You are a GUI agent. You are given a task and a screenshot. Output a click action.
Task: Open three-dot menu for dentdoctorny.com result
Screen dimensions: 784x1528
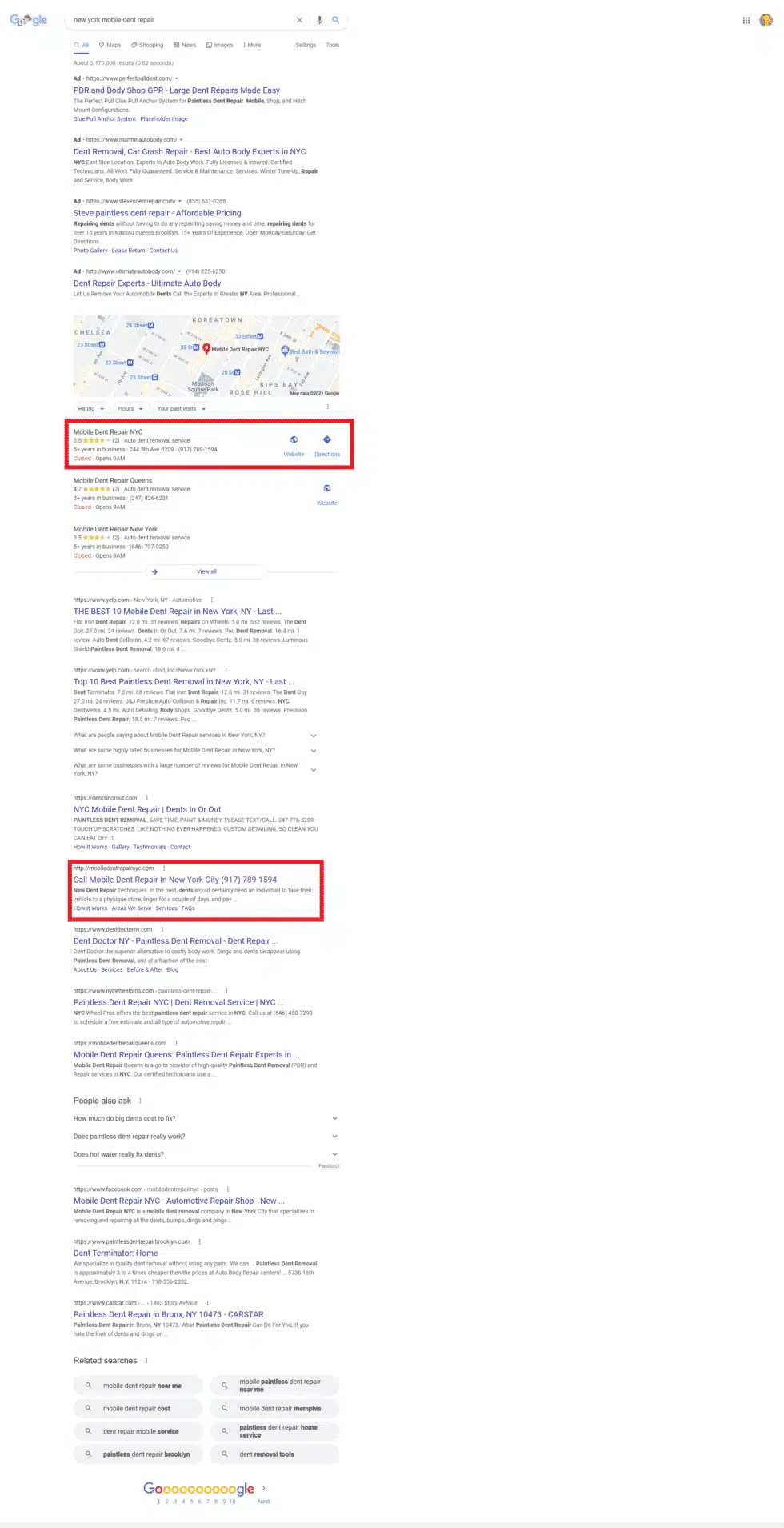click(162, 930)
